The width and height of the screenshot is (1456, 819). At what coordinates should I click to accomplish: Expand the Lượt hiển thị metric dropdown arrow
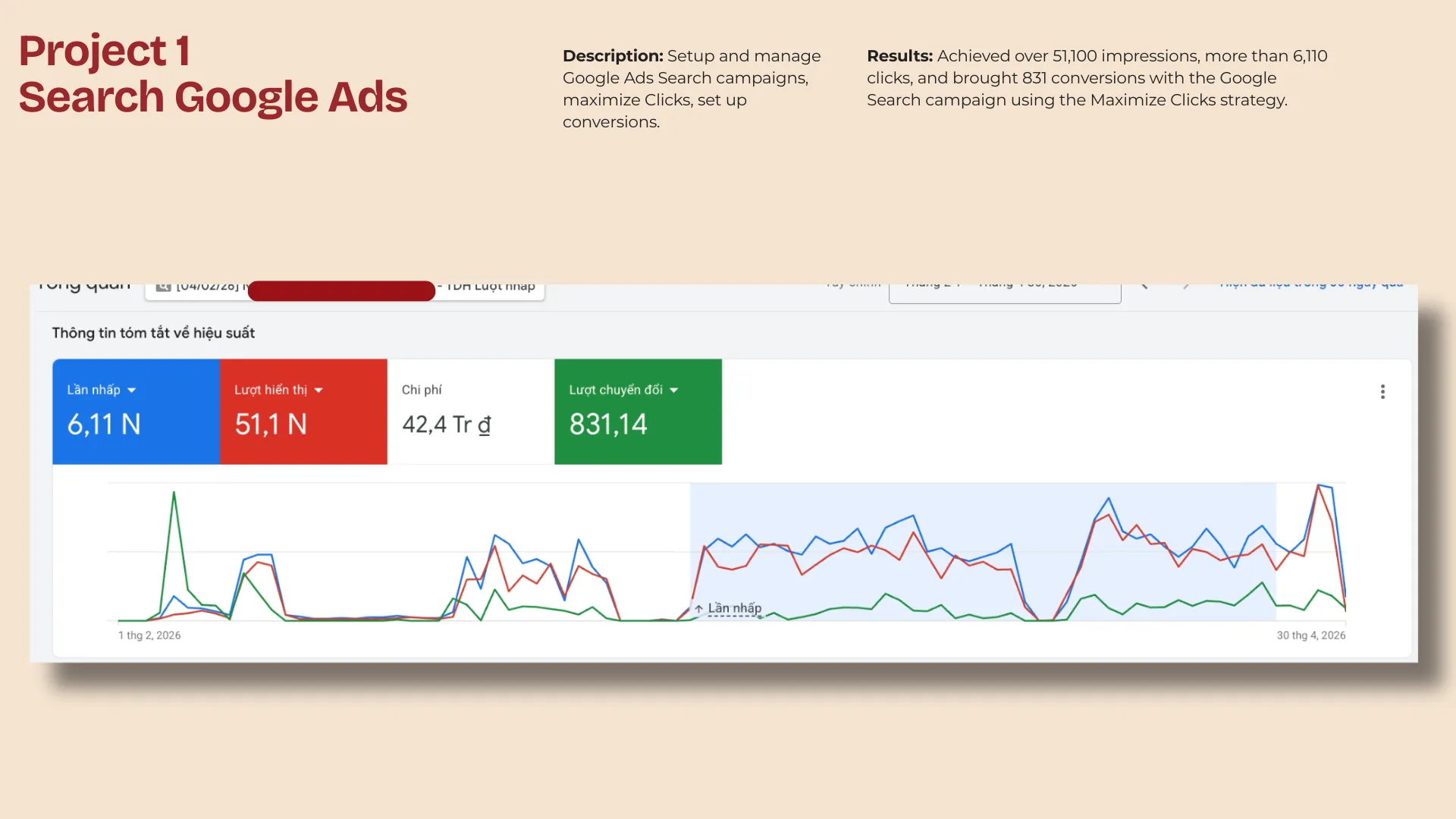pos(318,391)
